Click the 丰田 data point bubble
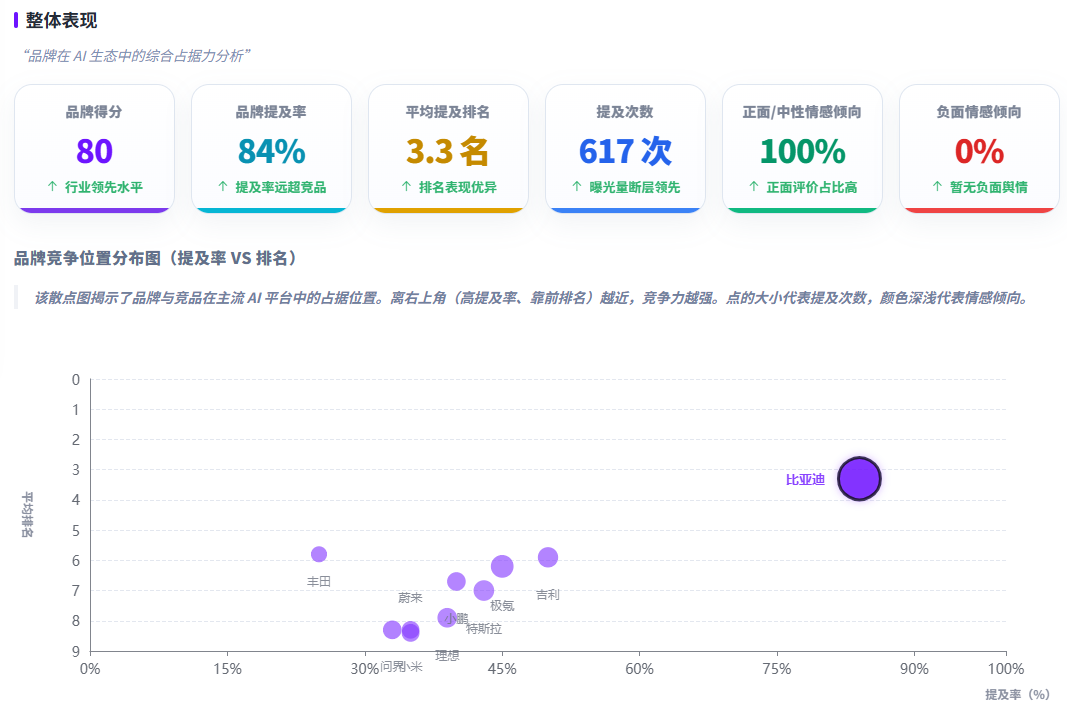The image size is (1067, 710). tap(318, 554)
